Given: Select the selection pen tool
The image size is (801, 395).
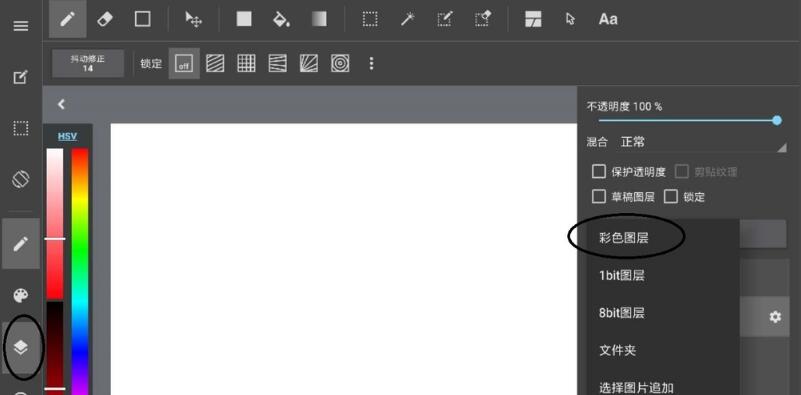Looking at the screenshot, I should click(445, 19).
